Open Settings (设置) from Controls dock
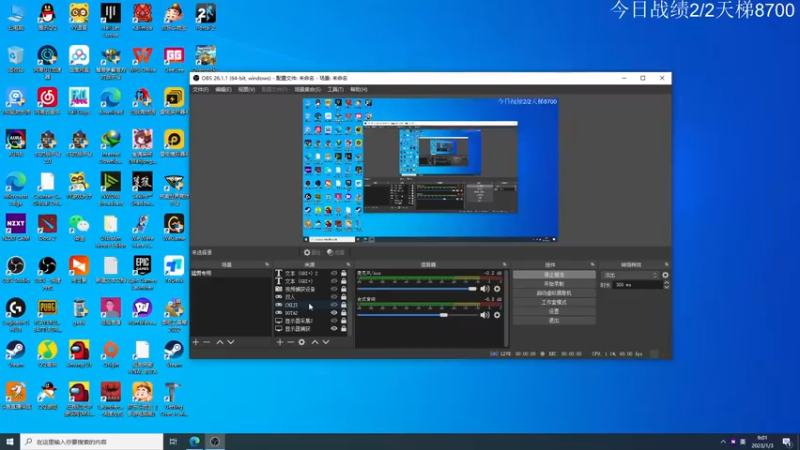 [x=554, y=311]
